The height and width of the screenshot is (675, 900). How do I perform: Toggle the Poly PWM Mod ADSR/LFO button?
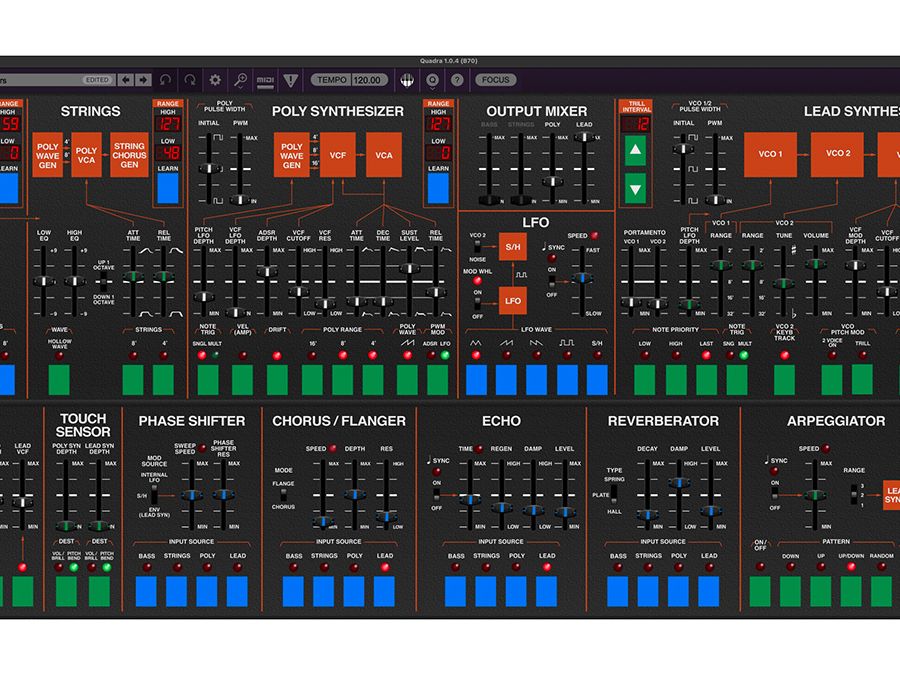click(437, 380)
